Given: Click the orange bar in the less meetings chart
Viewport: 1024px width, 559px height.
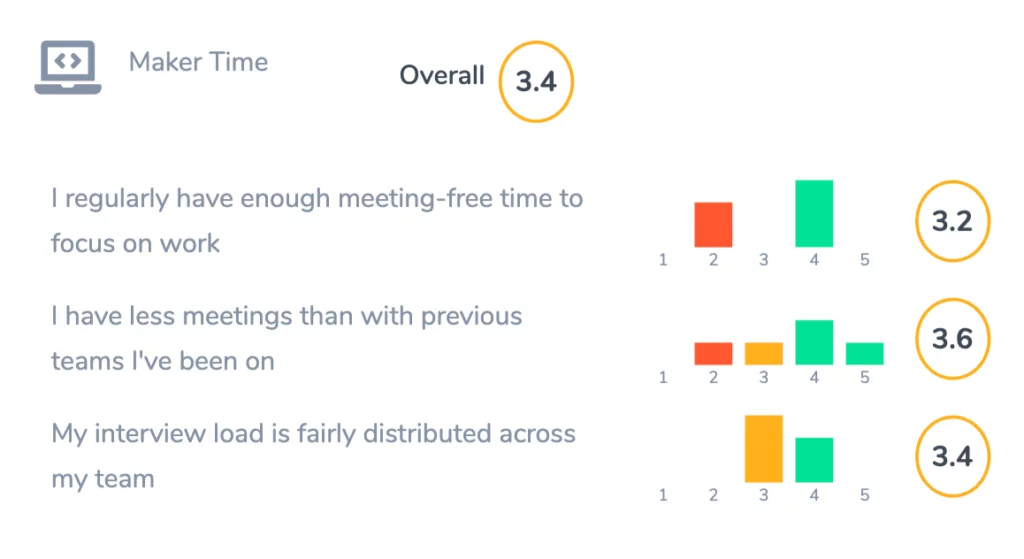Looking at the screenshot, I should point(763,353).
